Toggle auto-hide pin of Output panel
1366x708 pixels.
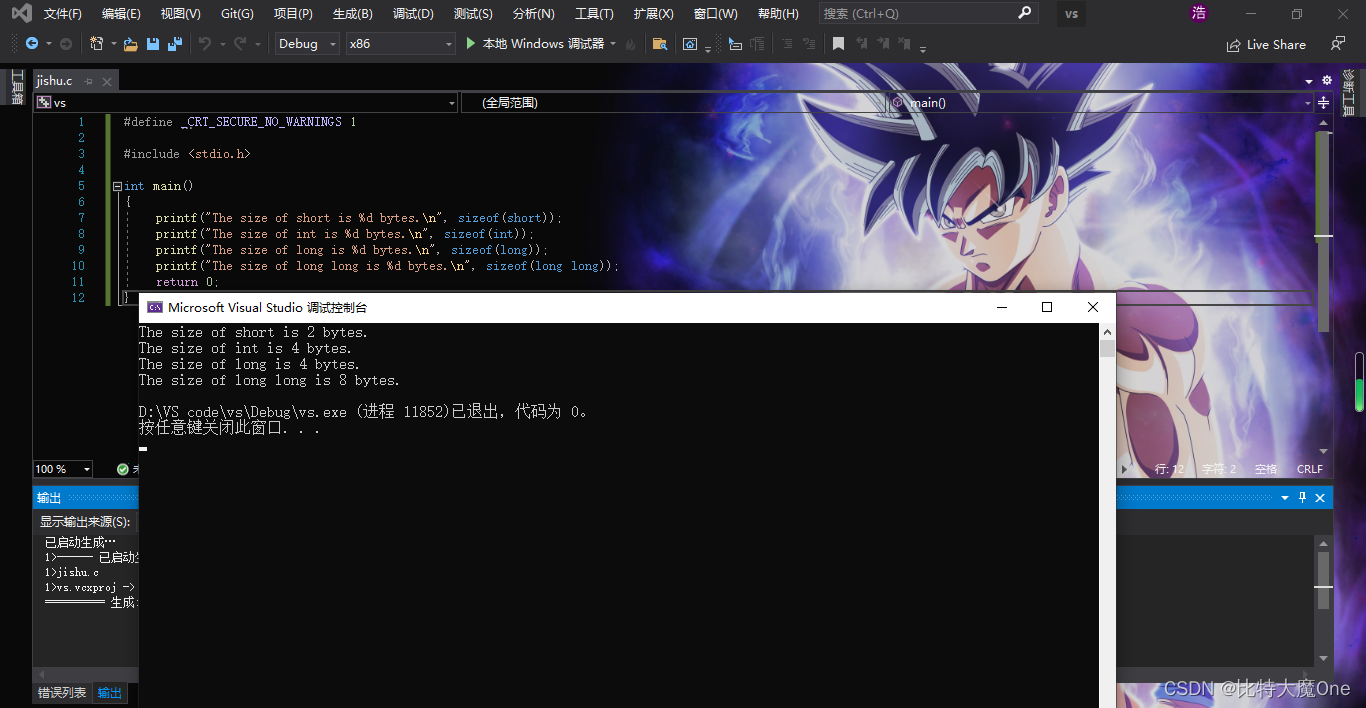click(x=1302, y=497)
